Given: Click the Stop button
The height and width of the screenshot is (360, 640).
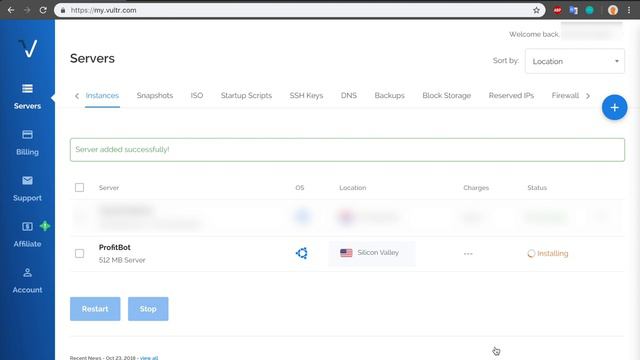Looking at the screenshot, I should (x=148, y=309).
